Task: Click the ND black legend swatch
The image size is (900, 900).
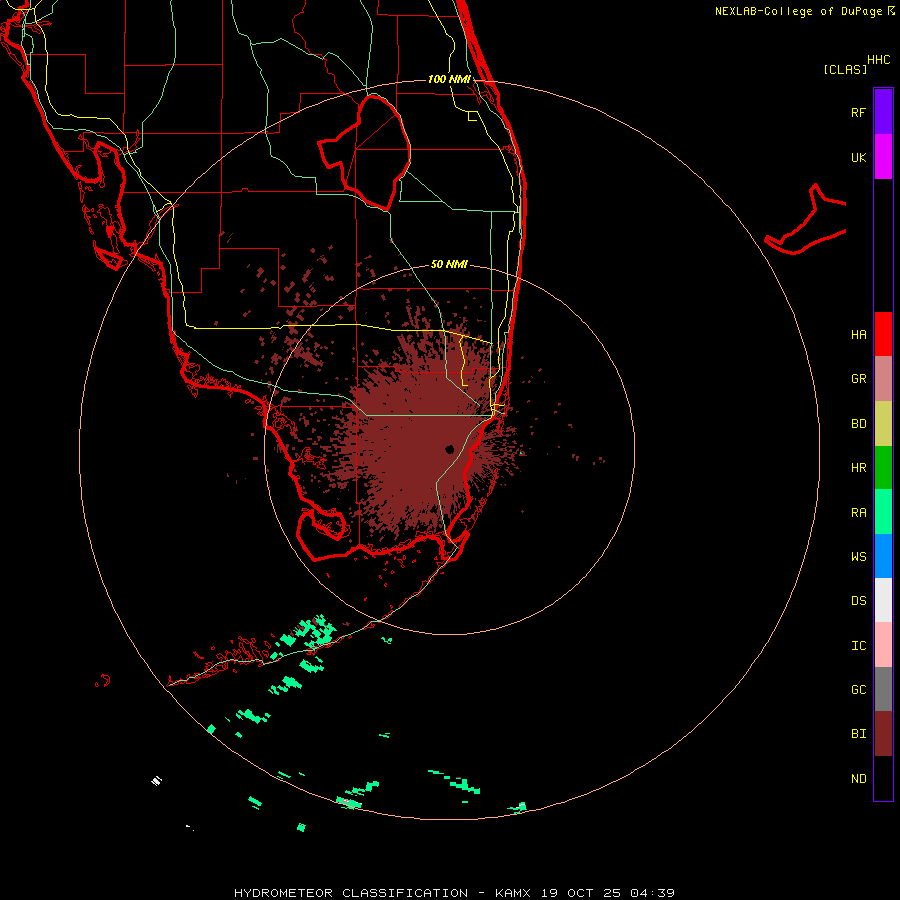Action: point(883,778)
